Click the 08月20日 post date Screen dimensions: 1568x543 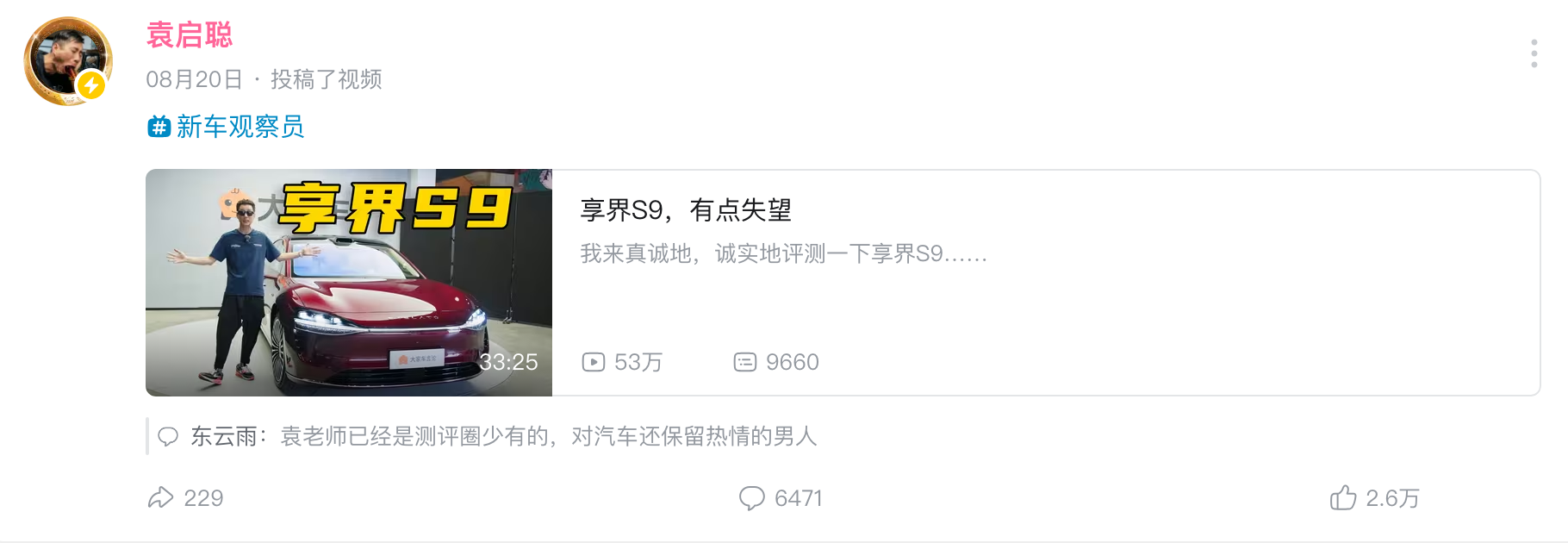(195, 79)
